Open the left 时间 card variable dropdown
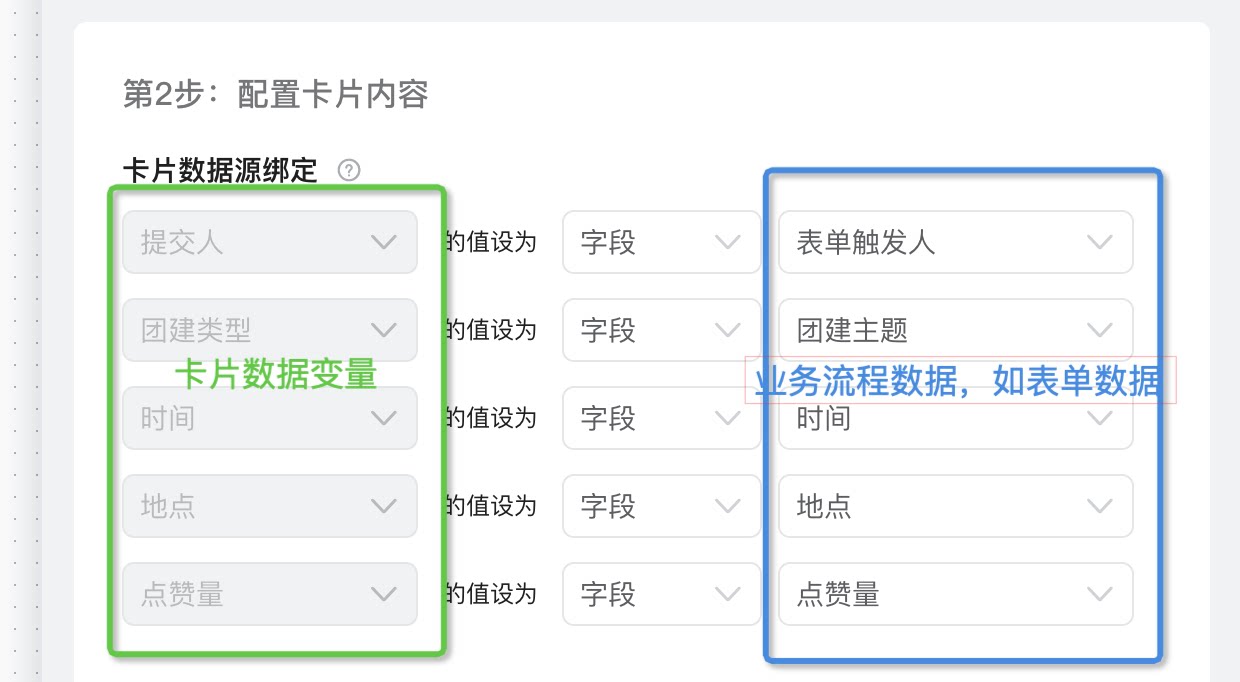 [x=270, y=418]
